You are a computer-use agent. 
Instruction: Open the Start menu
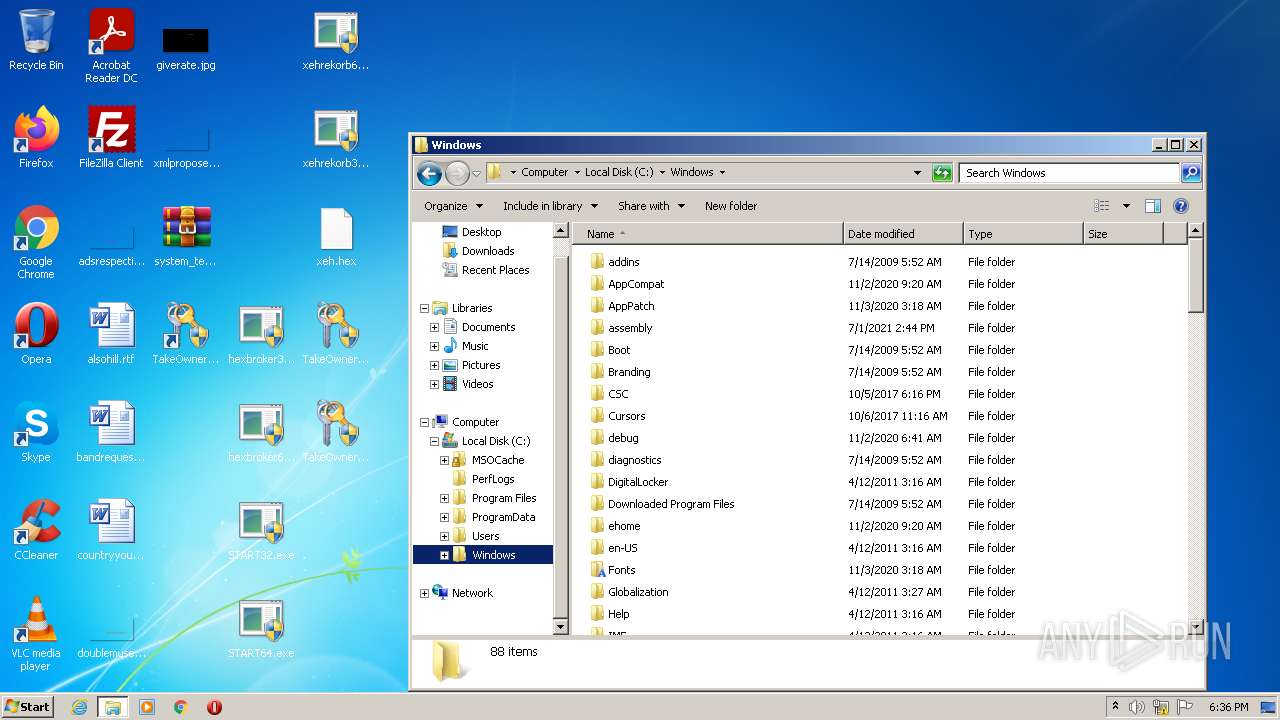coord(27,707)
